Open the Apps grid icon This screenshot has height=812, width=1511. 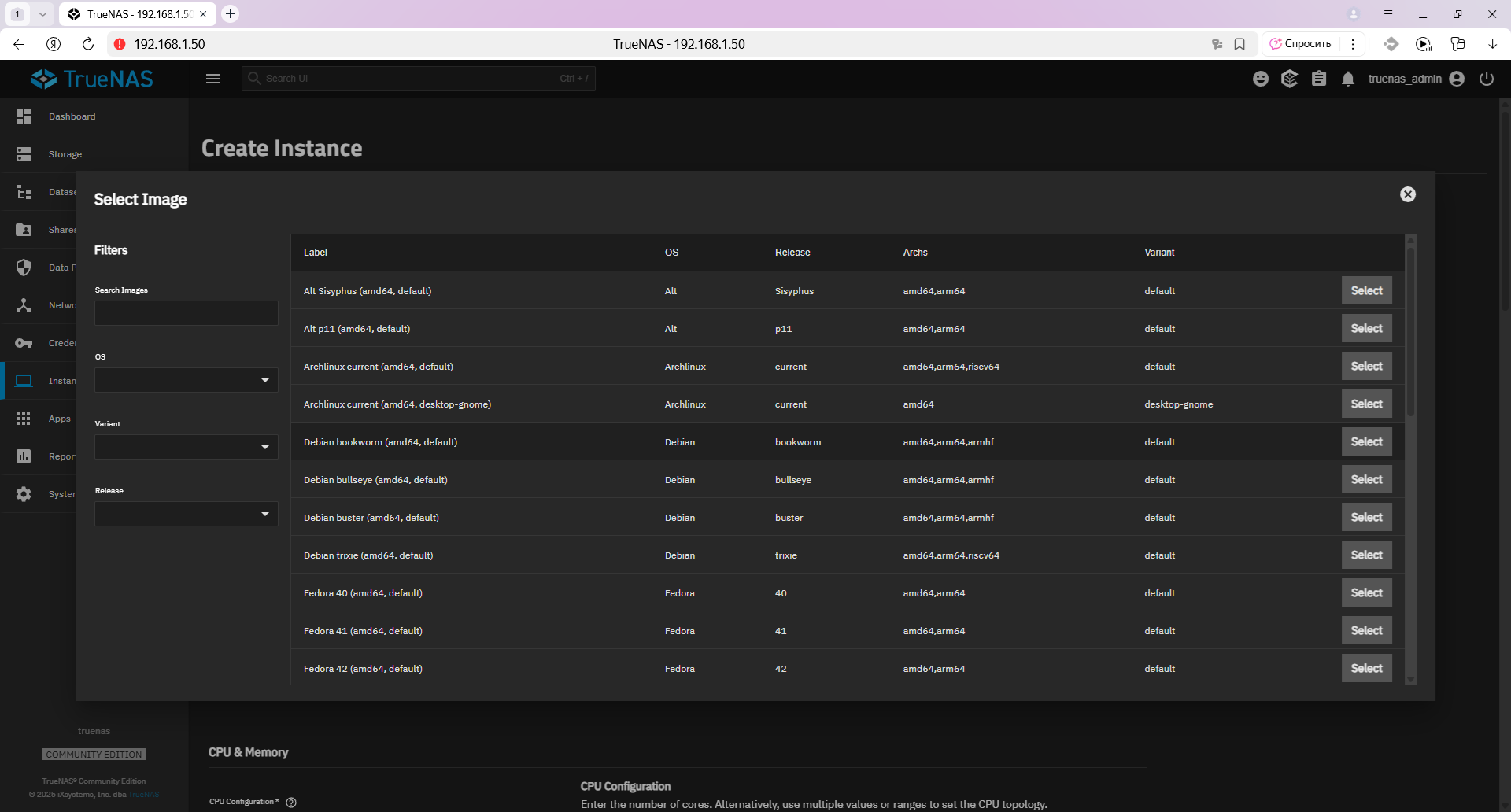[x=24, y=419]
